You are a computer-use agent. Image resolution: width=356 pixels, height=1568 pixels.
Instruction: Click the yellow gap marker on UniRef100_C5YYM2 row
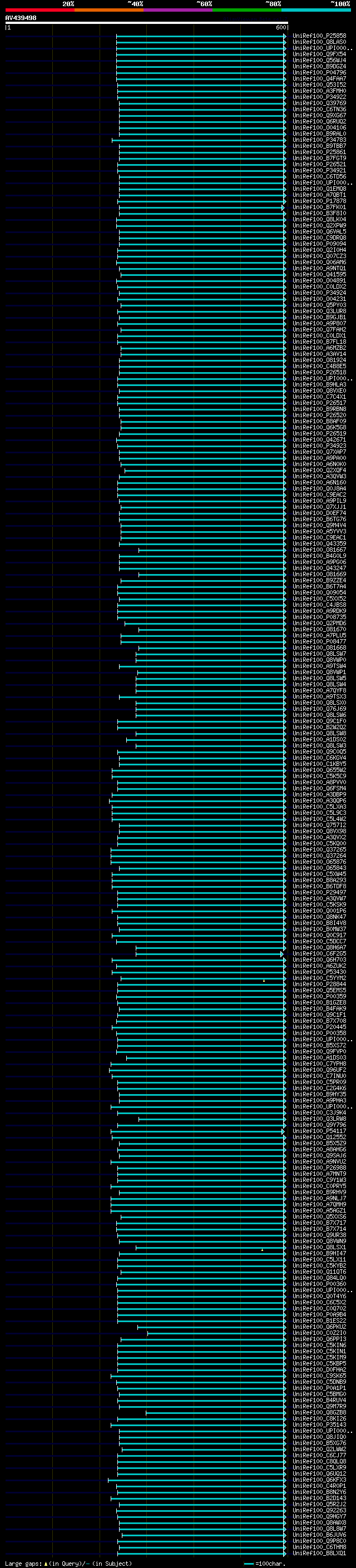pos(264,981)
